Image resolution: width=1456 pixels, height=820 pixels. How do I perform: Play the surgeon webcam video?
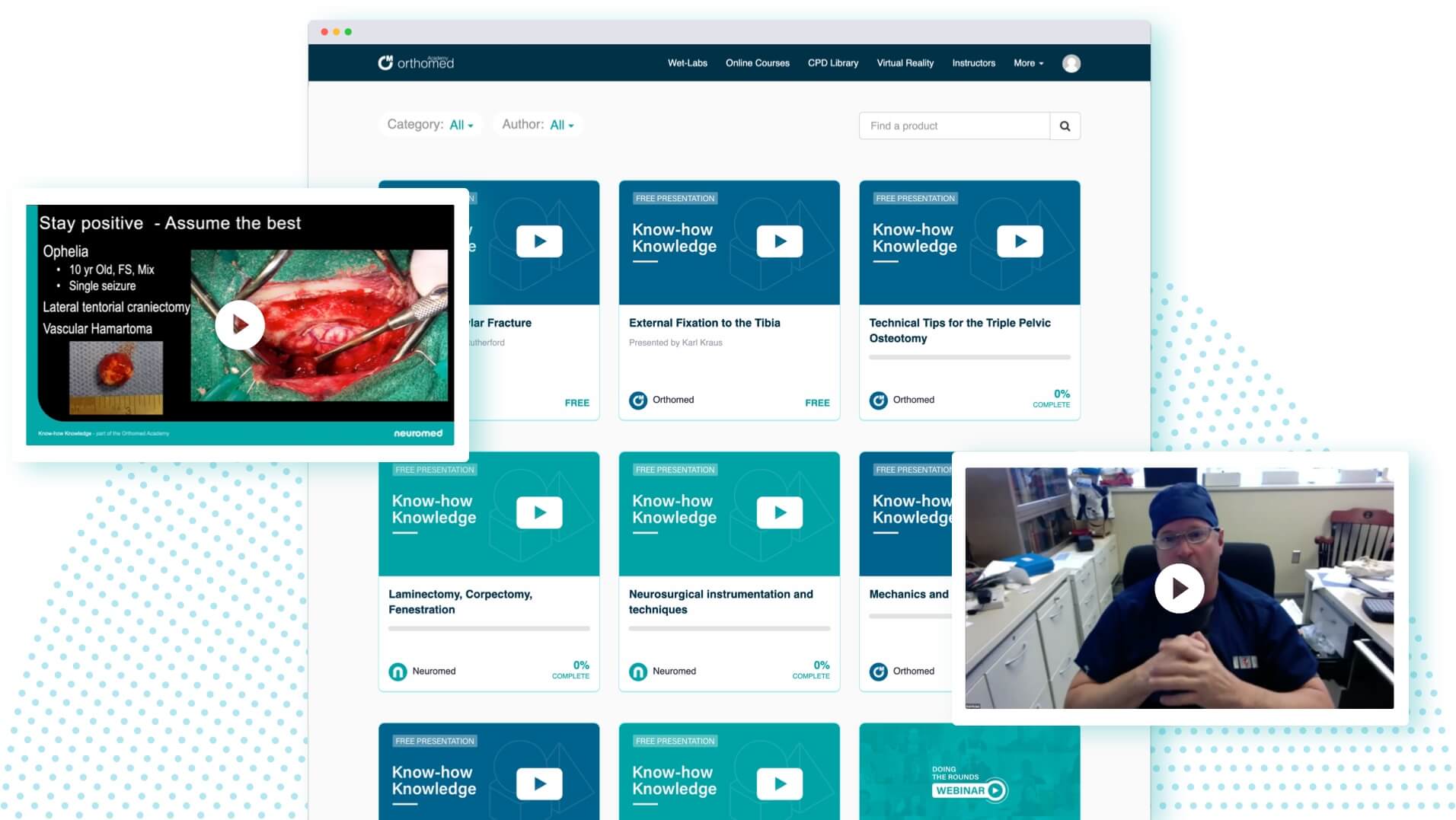[1179, 588]
